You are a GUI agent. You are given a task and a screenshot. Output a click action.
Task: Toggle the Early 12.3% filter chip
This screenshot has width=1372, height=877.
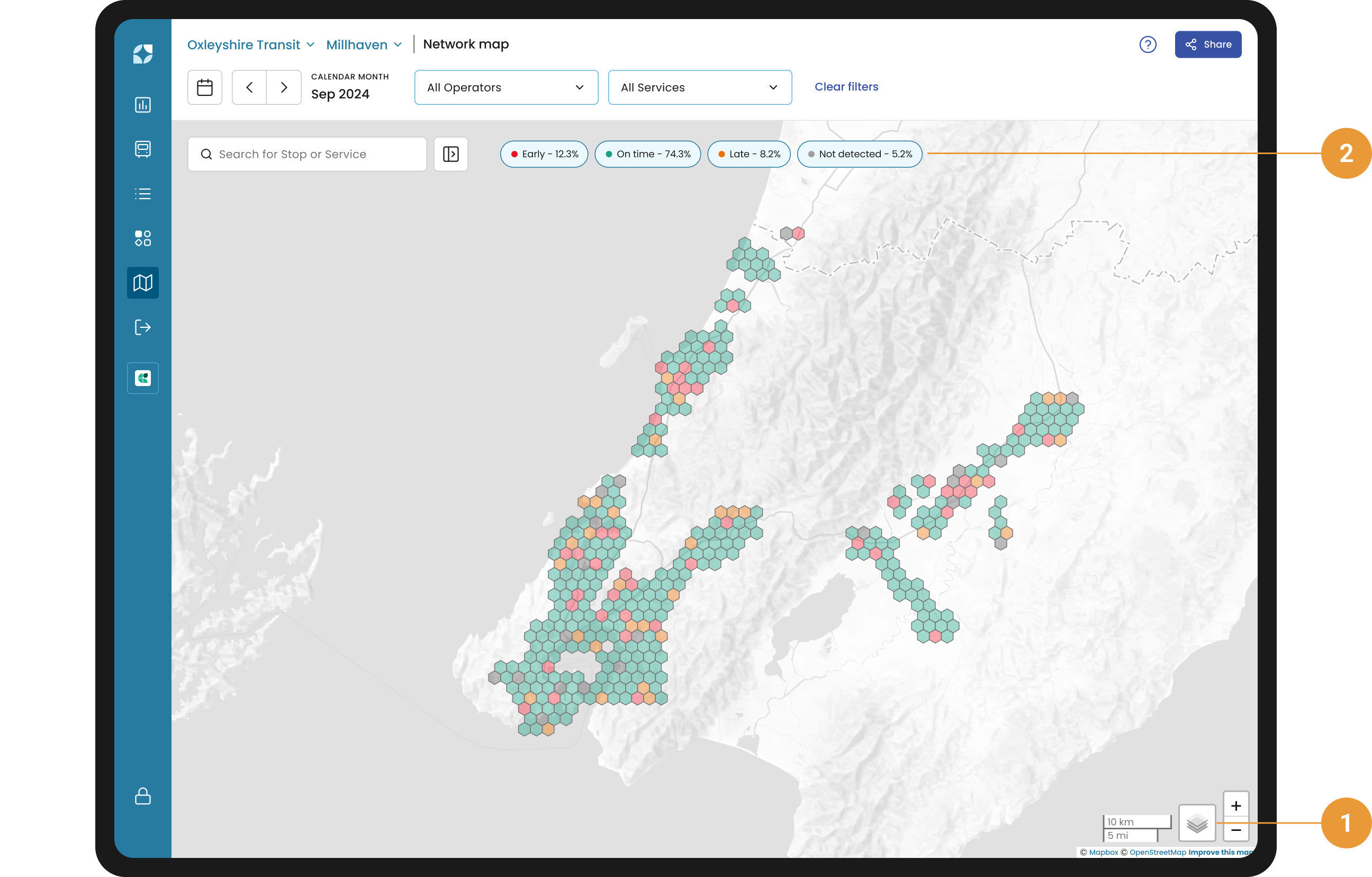pos(544,154)
